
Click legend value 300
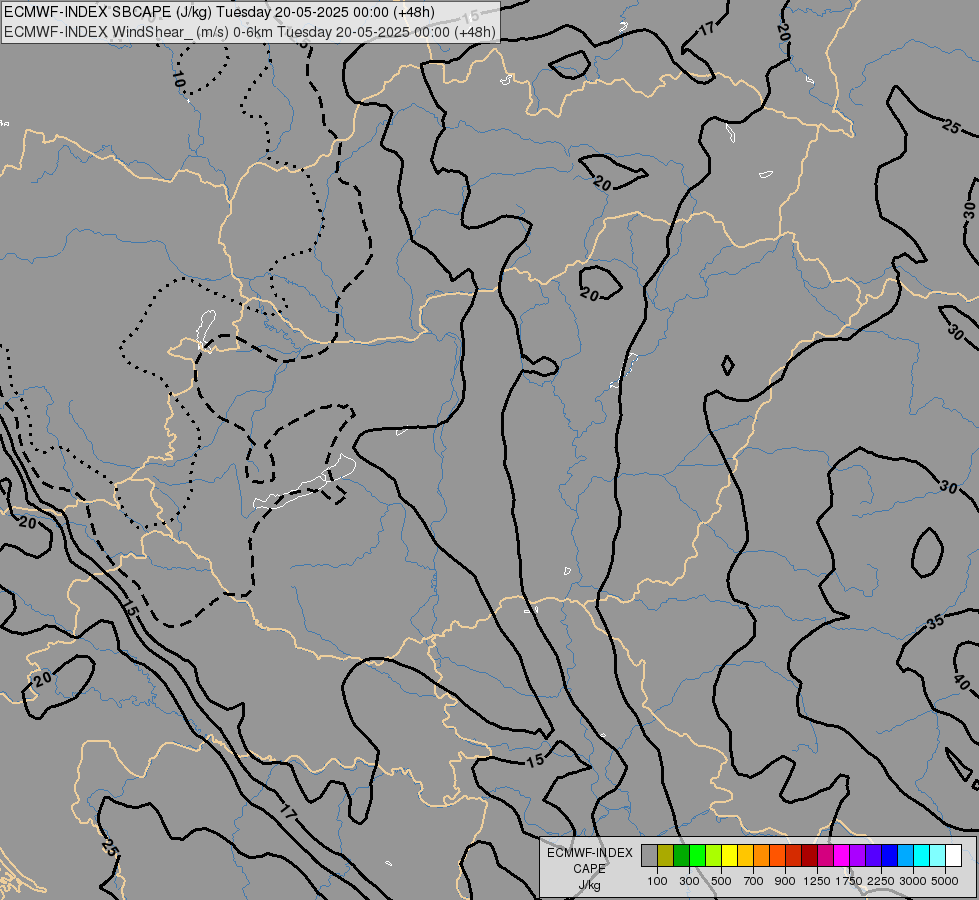coord(689,881)
